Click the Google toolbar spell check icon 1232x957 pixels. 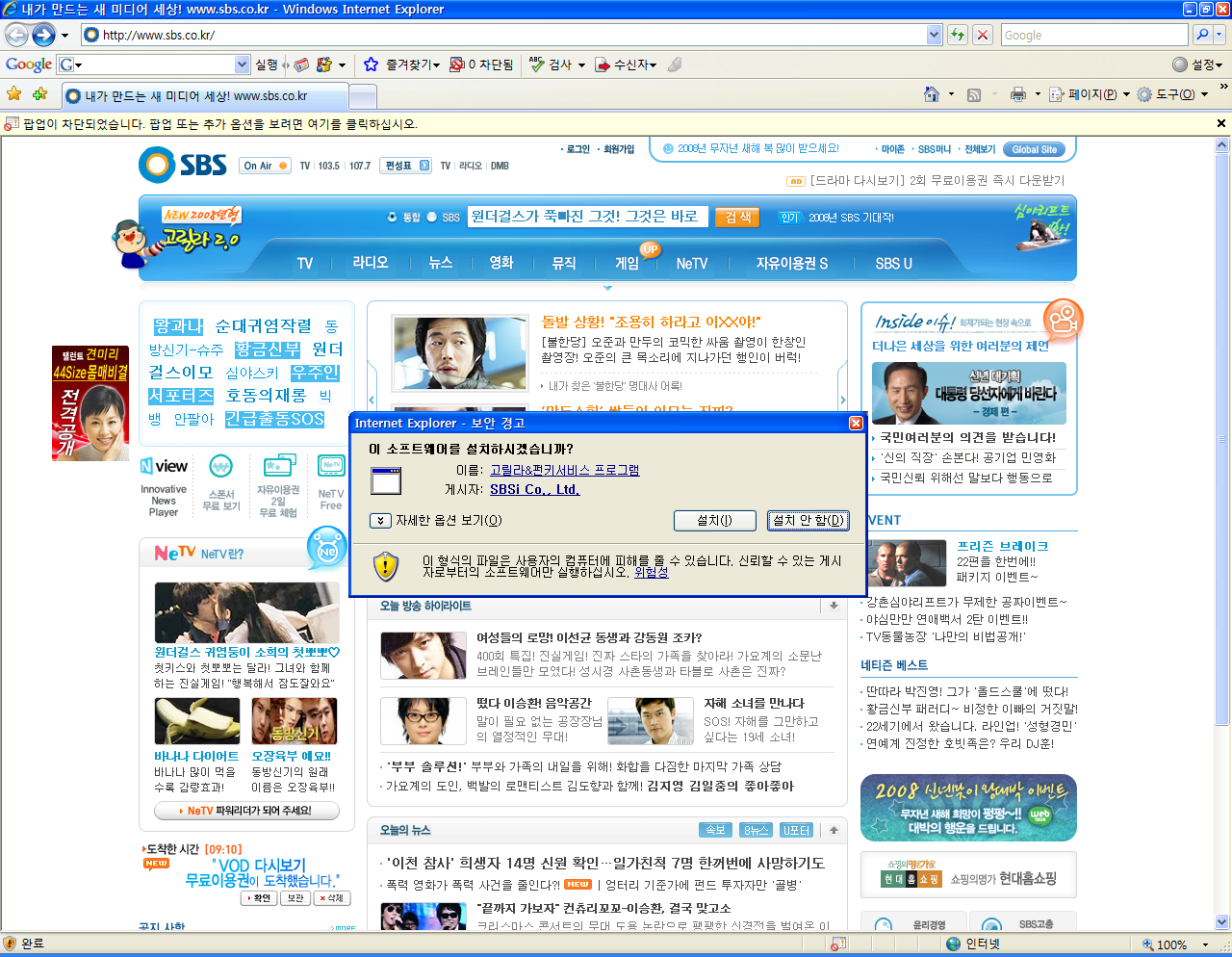pos(537,65)
